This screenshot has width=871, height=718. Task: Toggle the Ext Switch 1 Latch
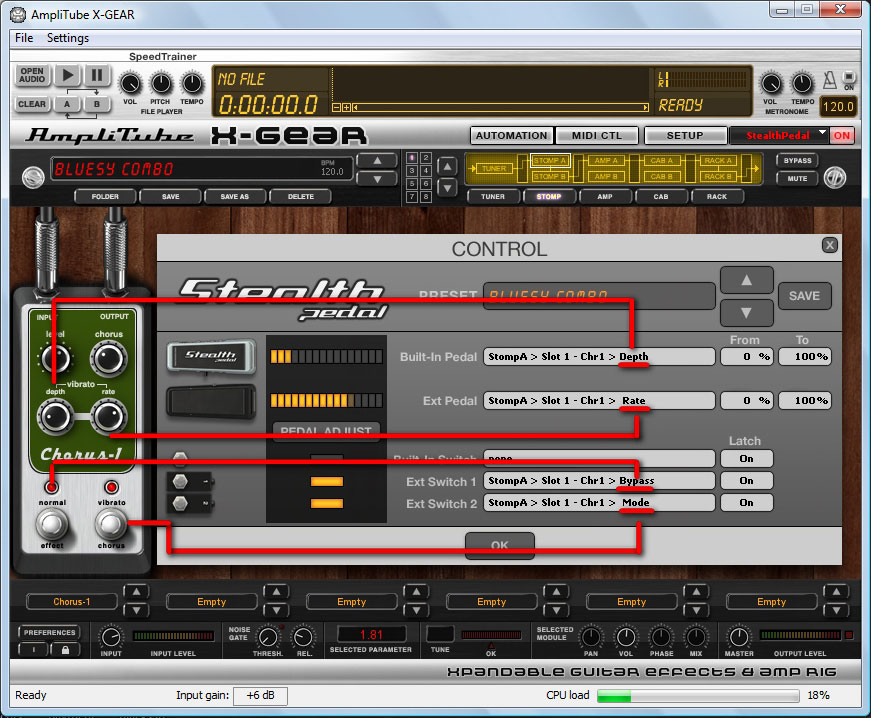pyautogui.click(x=747, y=480)
